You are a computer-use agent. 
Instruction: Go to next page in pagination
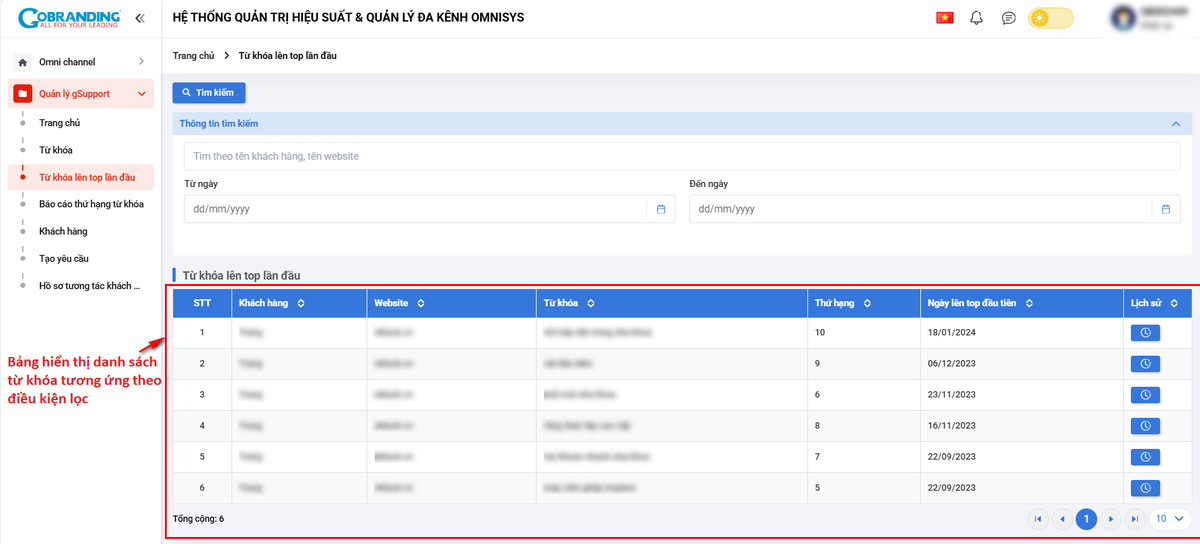1111,519
